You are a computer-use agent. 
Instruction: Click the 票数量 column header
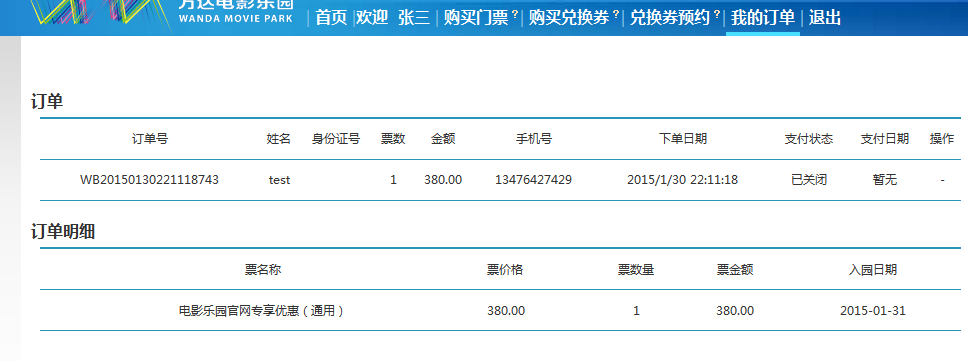click(x=636, y=270)
